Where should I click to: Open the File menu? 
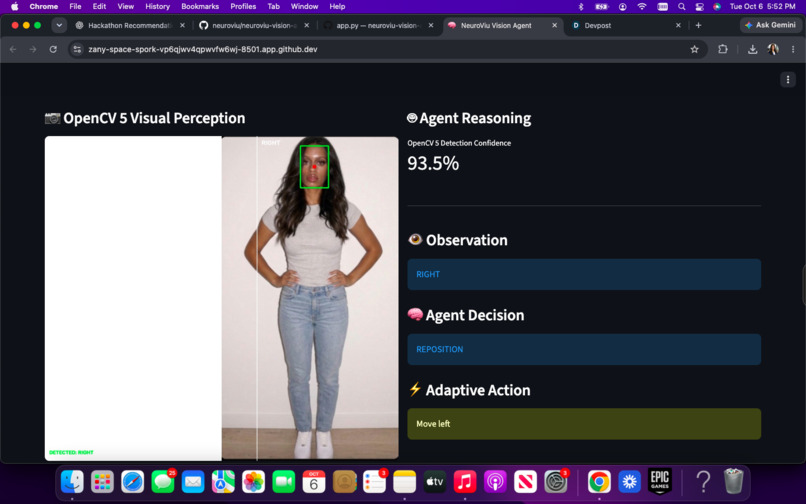pos(75,6)
